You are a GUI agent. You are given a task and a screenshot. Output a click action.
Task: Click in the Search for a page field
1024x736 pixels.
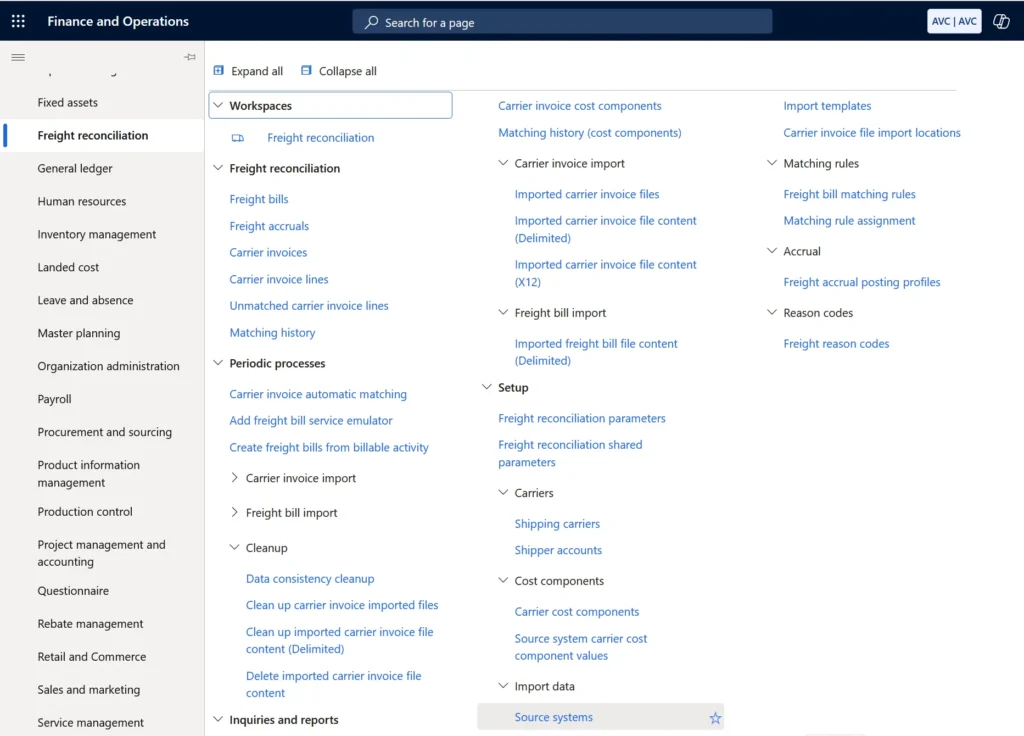(560, 21)
